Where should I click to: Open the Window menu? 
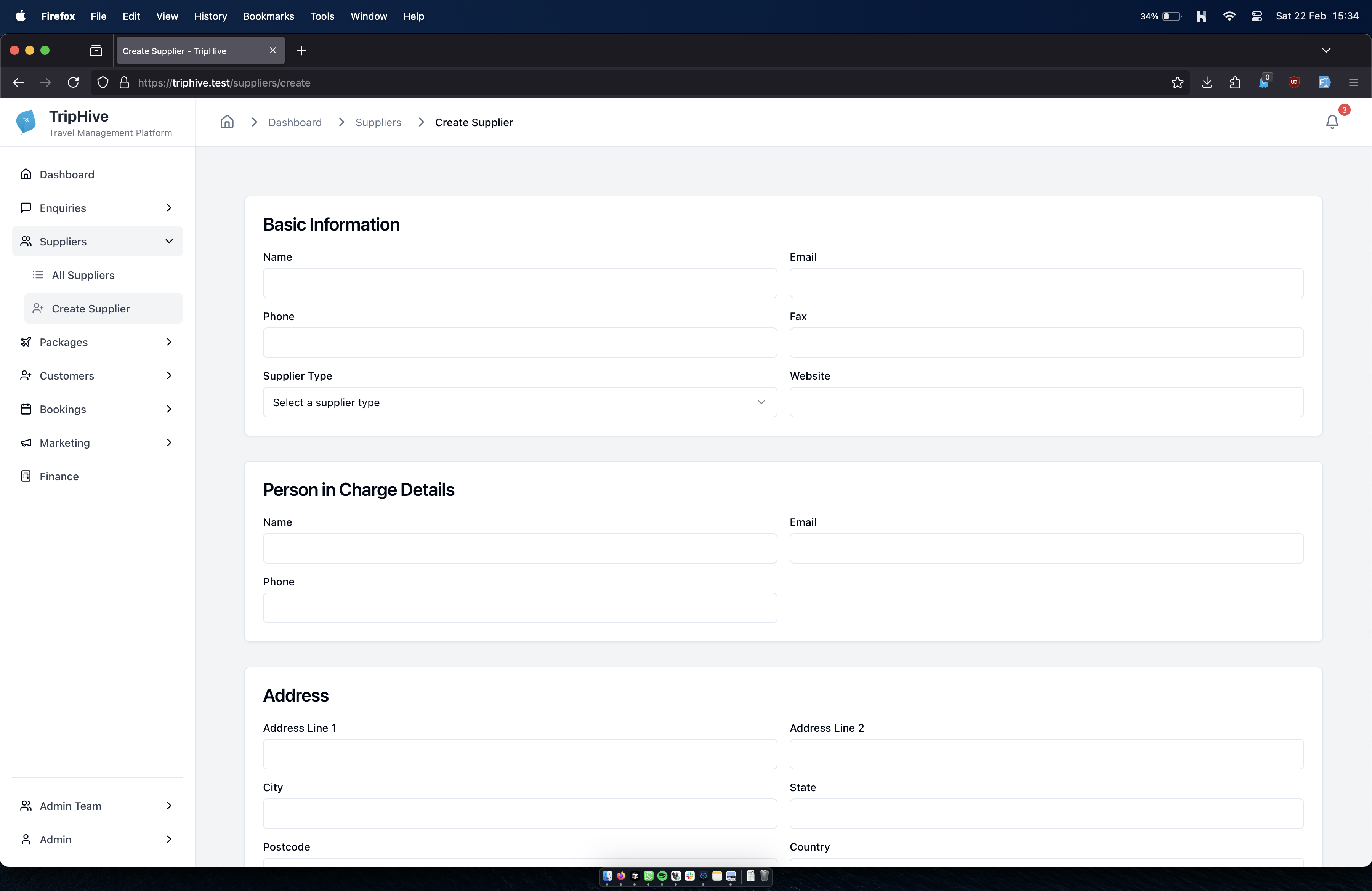(369, 16)
